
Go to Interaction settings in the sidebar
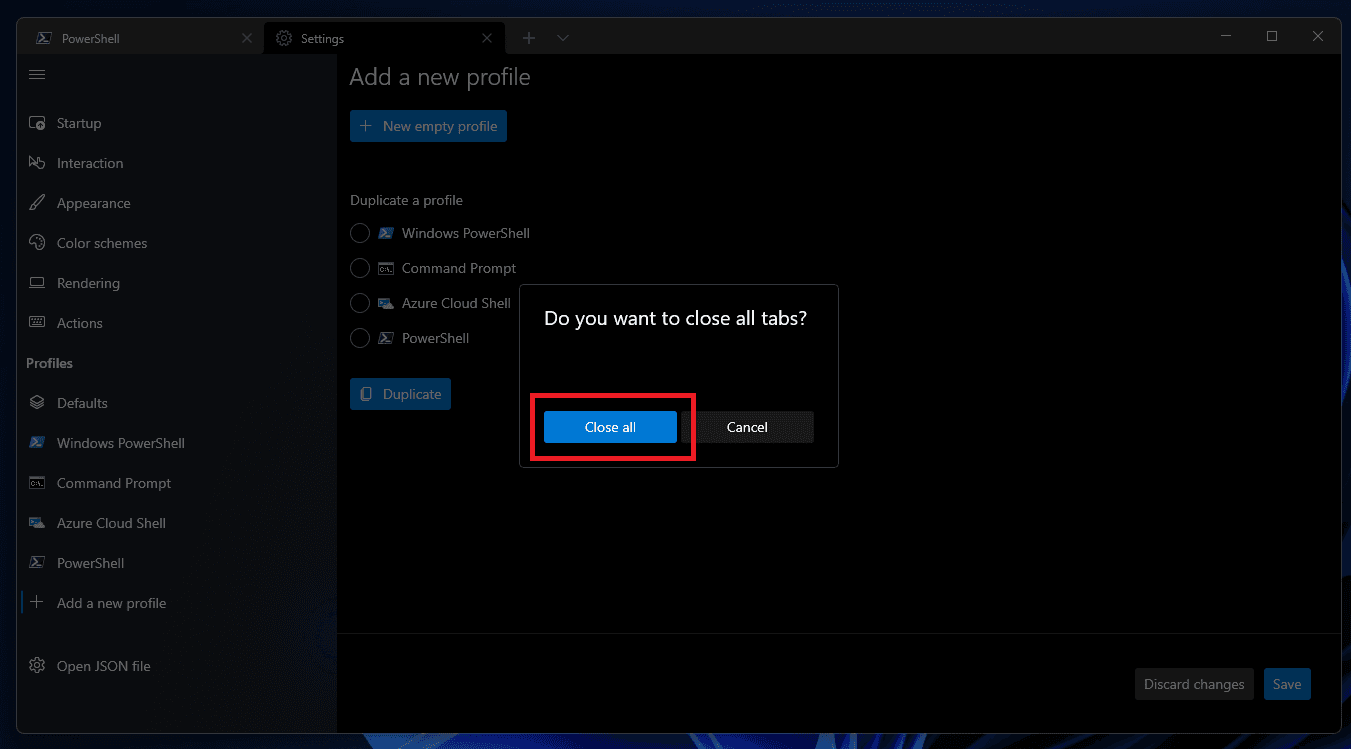click(x=177, y=163)
